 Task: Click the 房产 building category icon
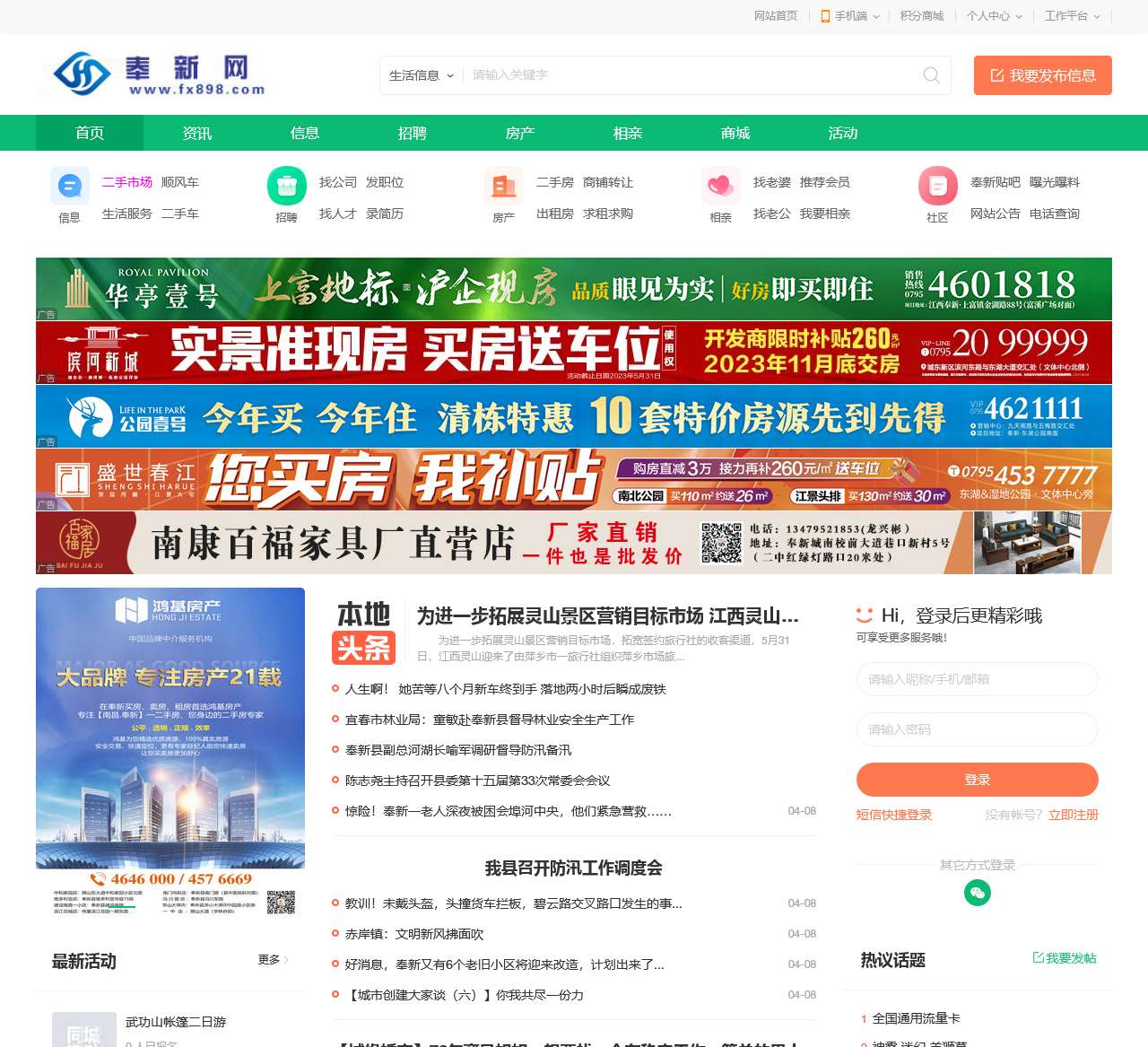[x=502, y=186]
